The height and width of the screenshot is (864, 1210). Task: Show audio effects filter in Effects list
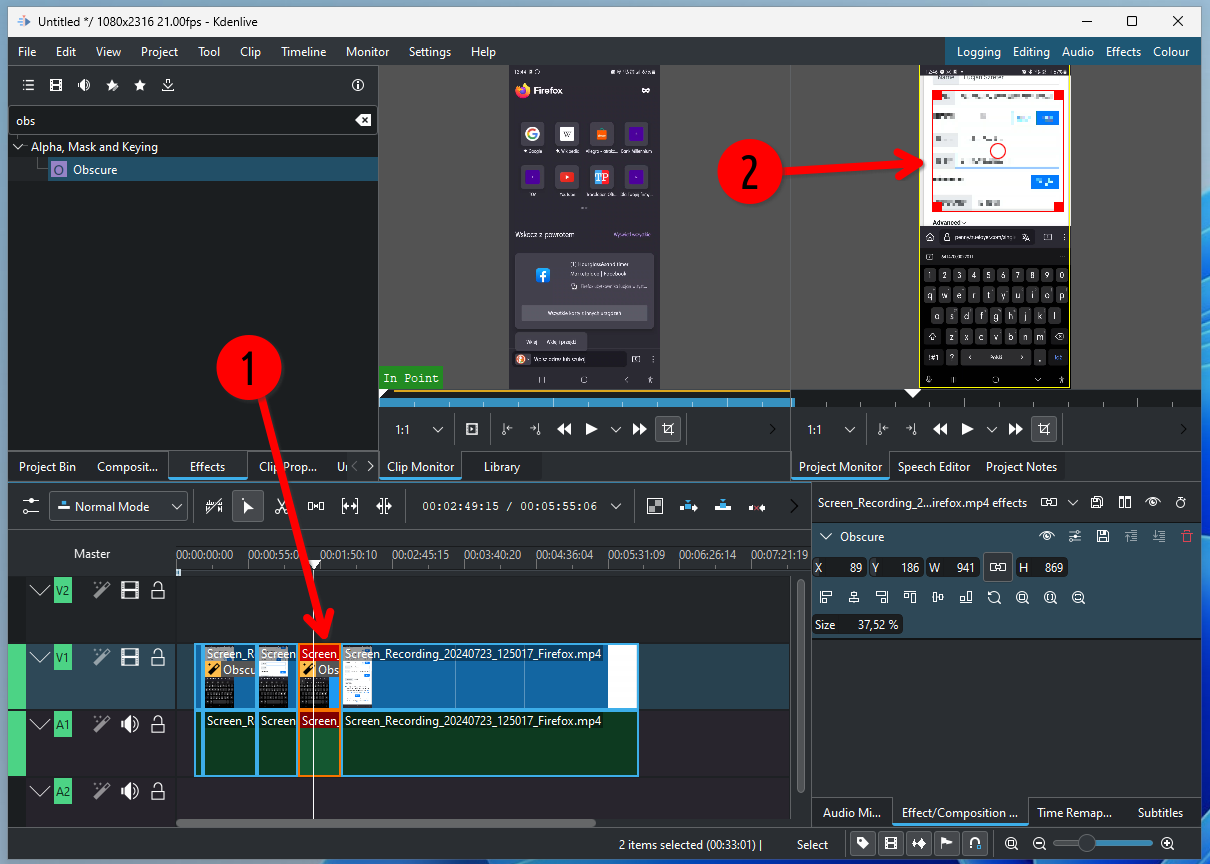point(84,85)
